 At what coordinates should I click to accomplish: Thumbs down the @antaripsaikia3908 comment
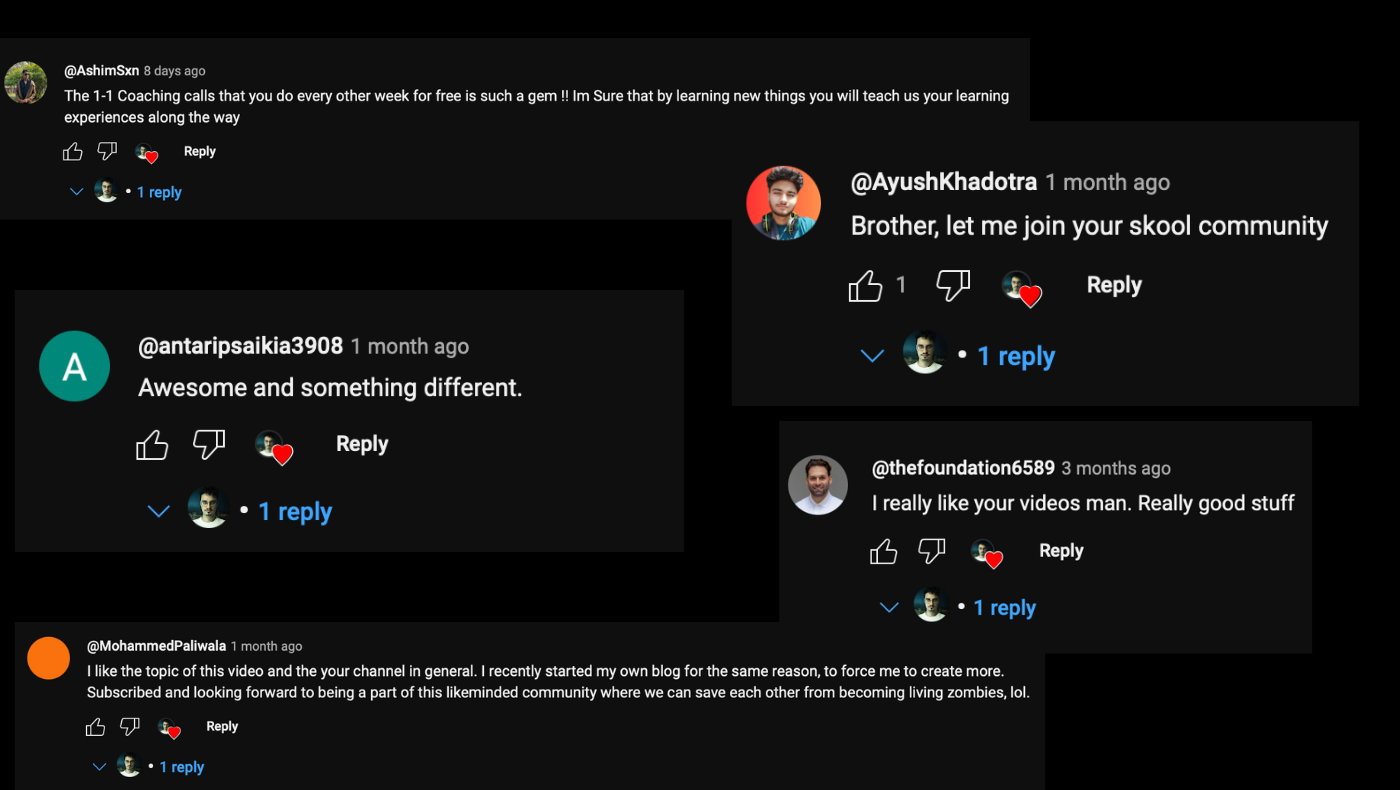click(209, 445)
